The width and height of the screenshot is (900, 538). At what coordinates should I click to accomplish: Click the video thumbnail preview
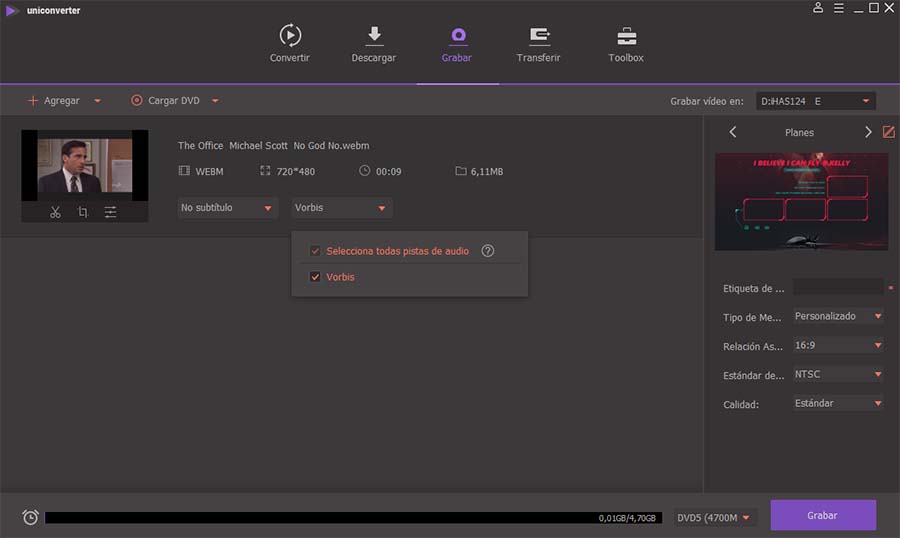coord(85,165)
